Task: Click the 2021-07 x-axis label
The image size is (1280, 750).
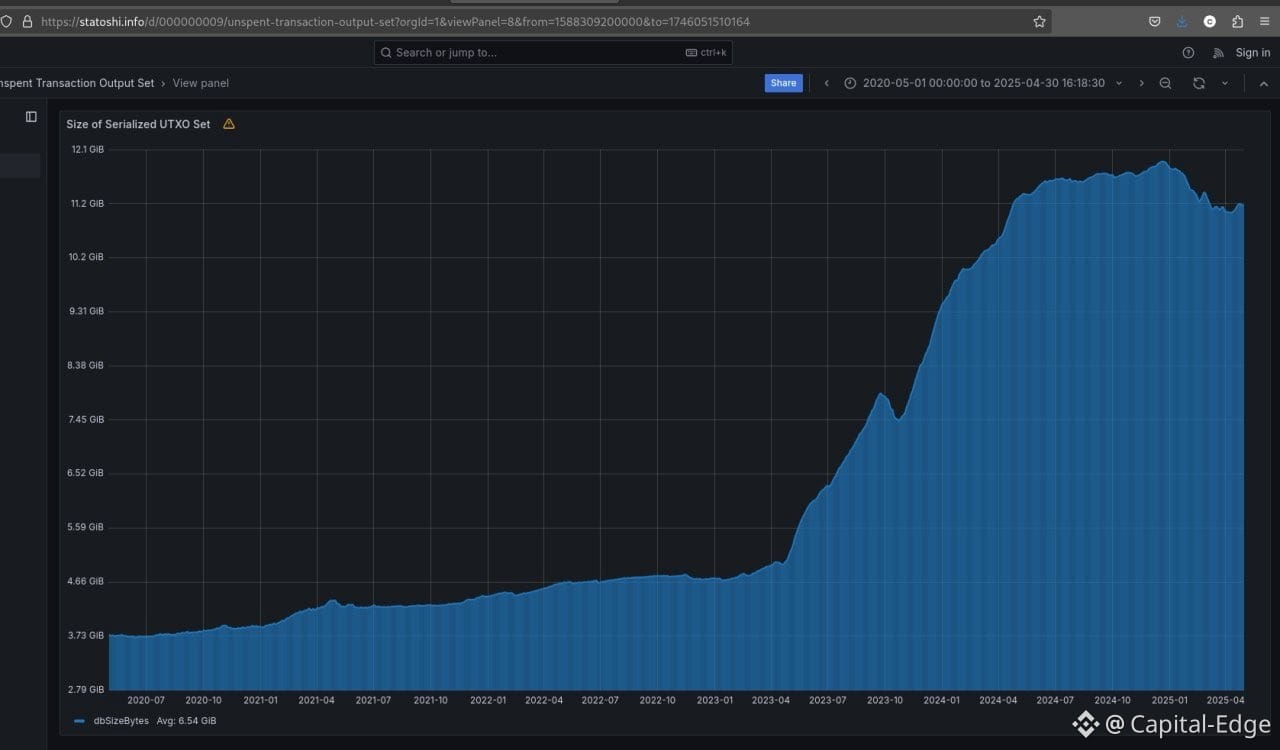Action: pyautogui.click(x=373, y=701)
